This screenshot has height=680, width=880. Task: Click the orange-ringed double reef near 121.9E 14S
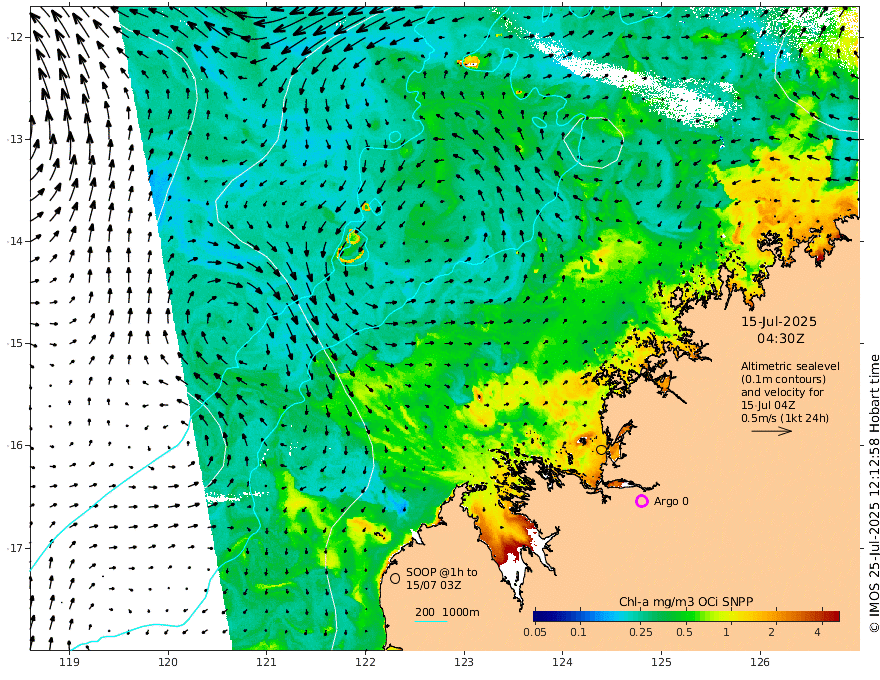351,246
